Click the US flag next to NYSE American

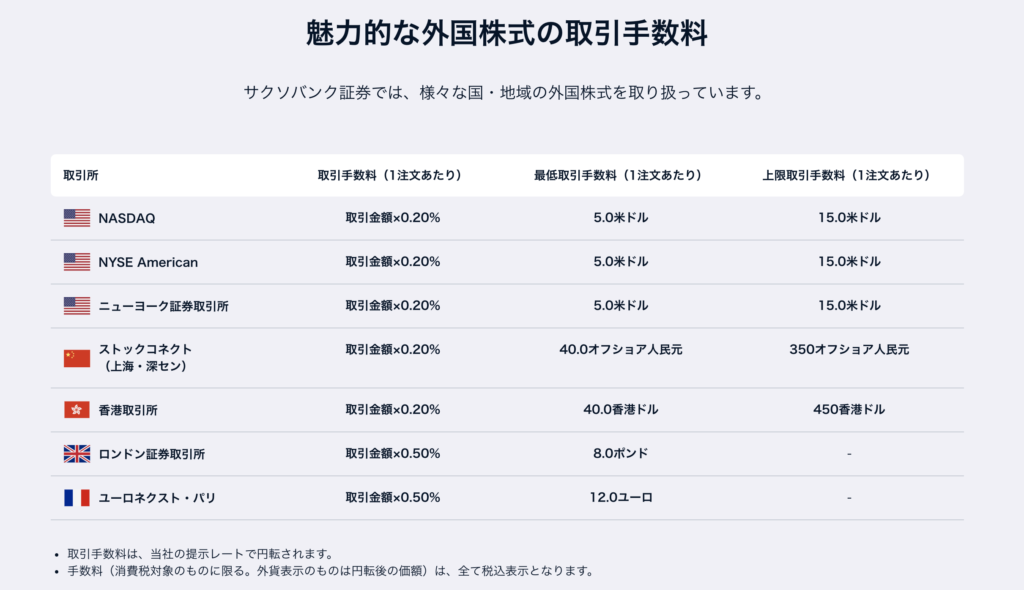click(77, 262)
